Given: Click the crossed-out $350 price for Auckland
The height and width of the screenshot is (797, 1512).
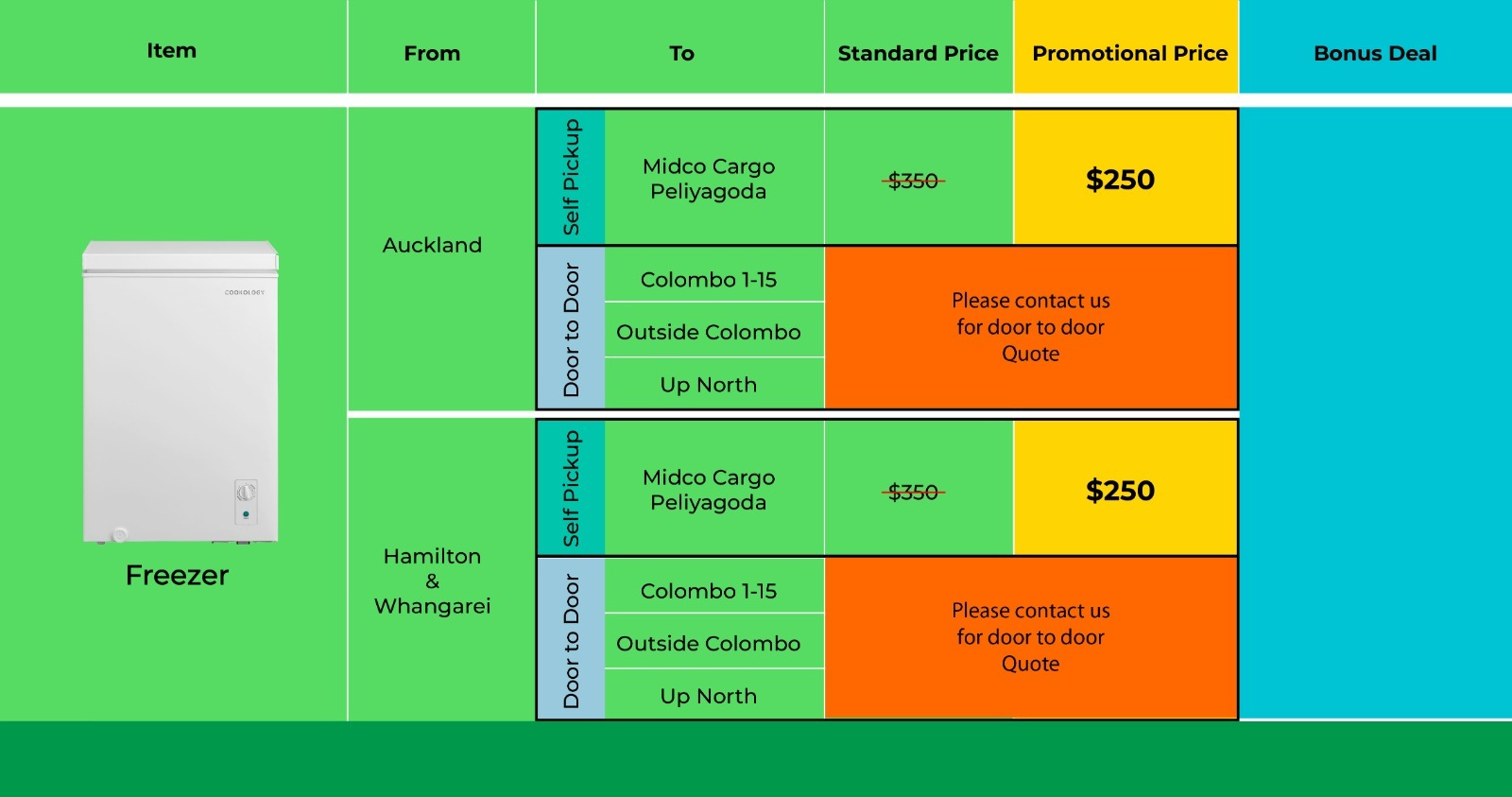Looking at the screenshot, I should [914, 181].
